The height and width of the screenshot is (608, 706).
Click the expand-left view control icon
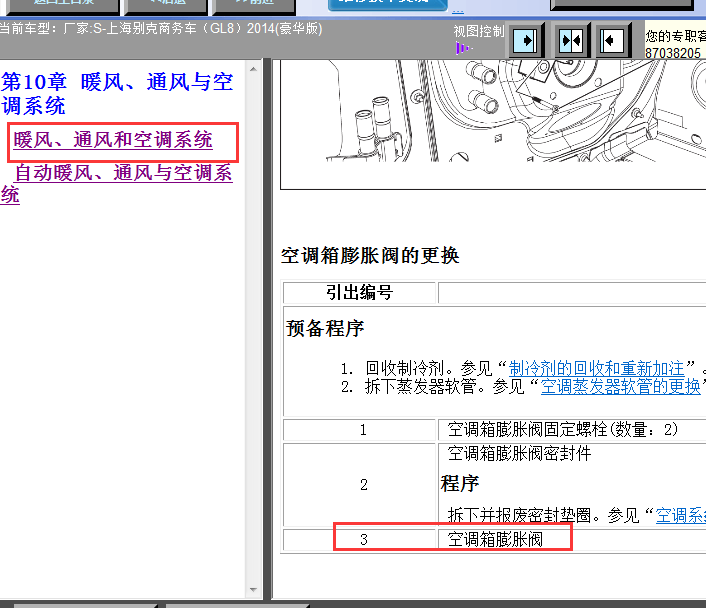coord(612,41)
